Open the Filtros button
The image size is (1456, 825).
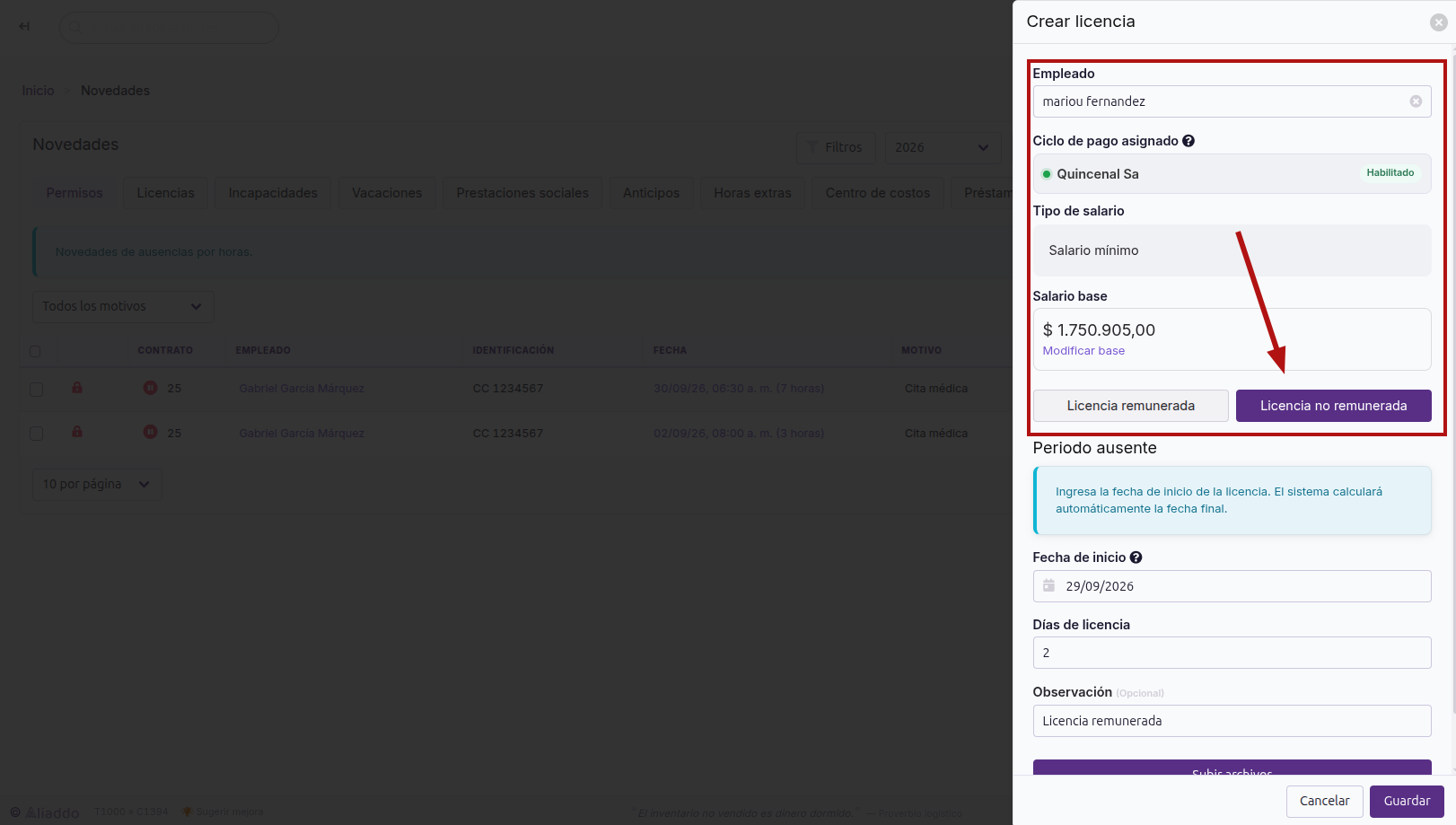pos(834,147)
